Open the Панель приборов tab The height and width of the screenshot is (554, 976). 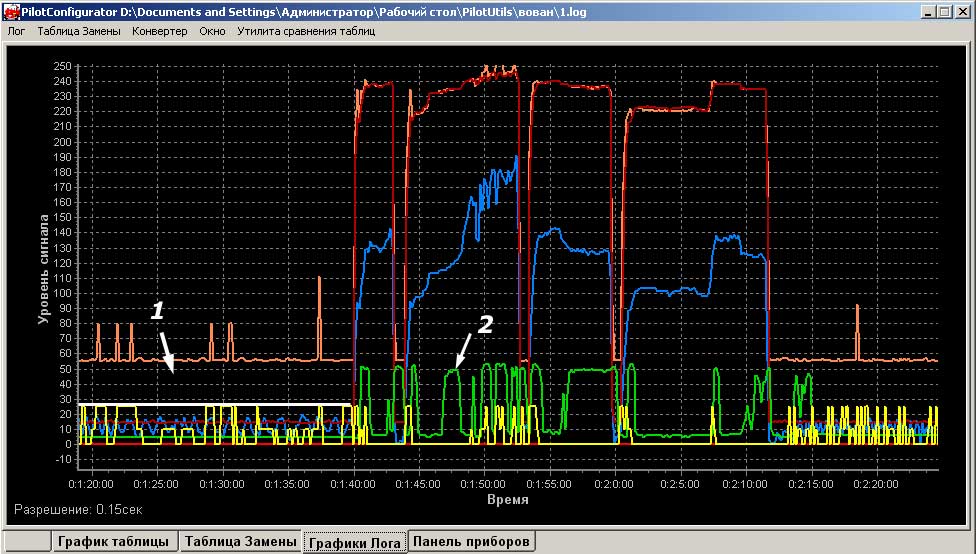(x=471, y=541)
